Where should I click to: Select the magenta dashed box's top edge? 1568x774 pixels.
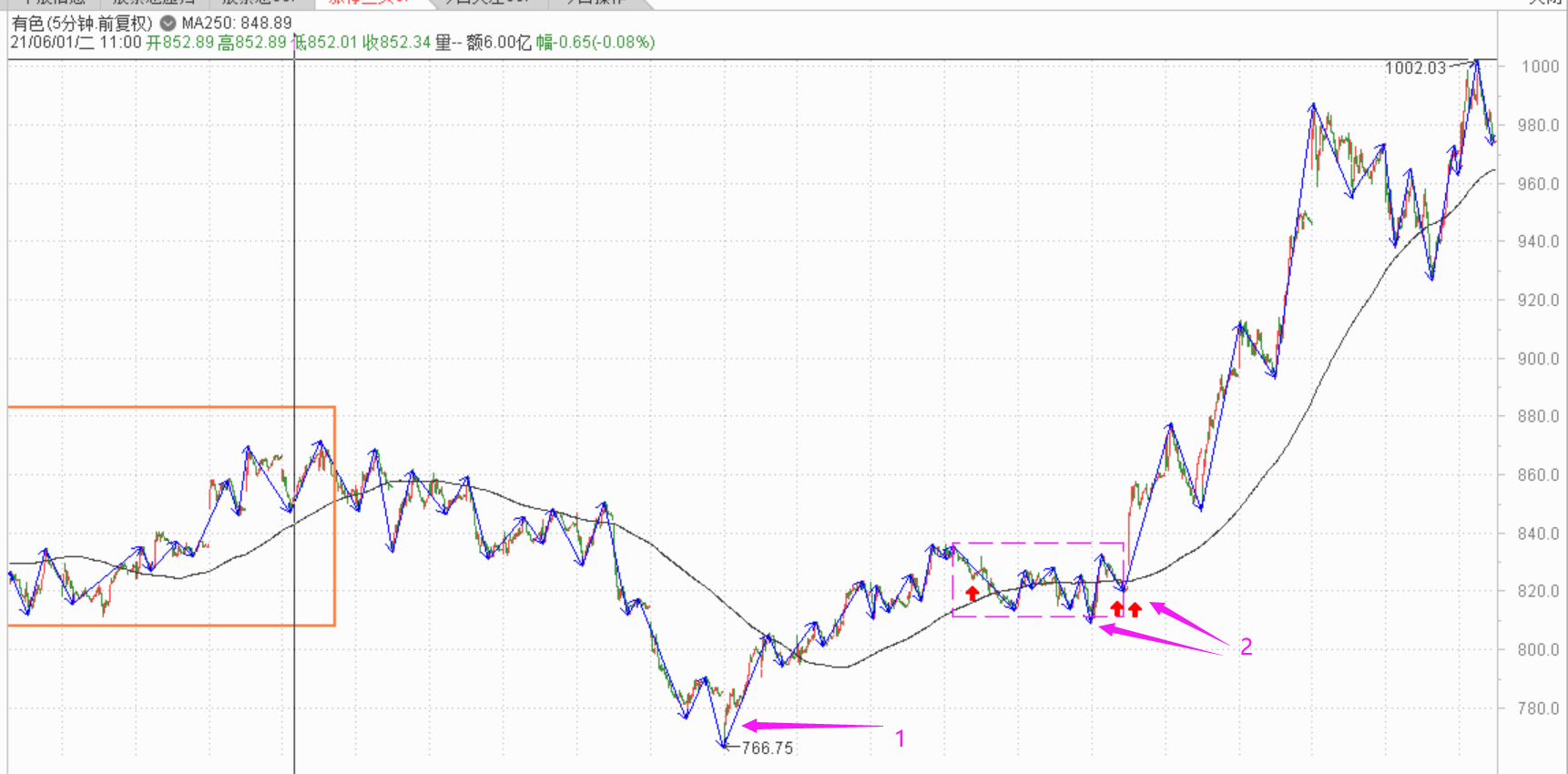click(x=1038, y=544)
